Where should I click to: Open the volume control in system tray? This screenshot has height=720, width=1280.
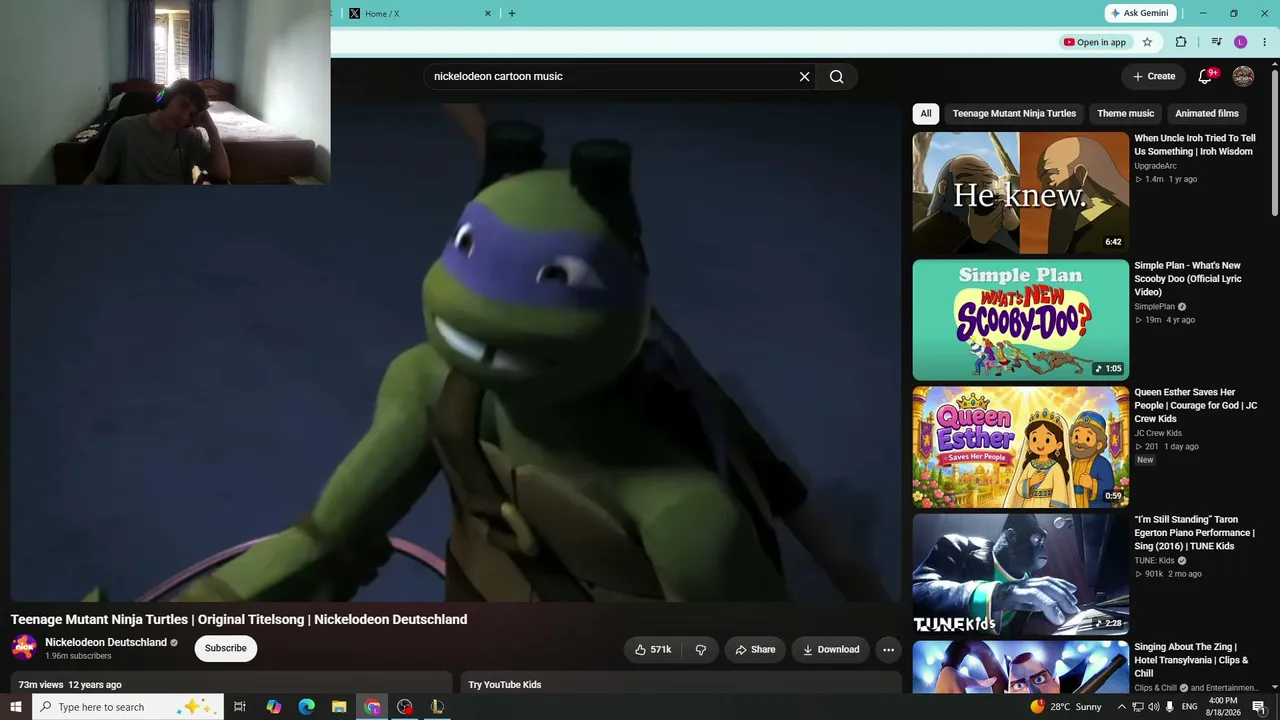click(1153, 707)
